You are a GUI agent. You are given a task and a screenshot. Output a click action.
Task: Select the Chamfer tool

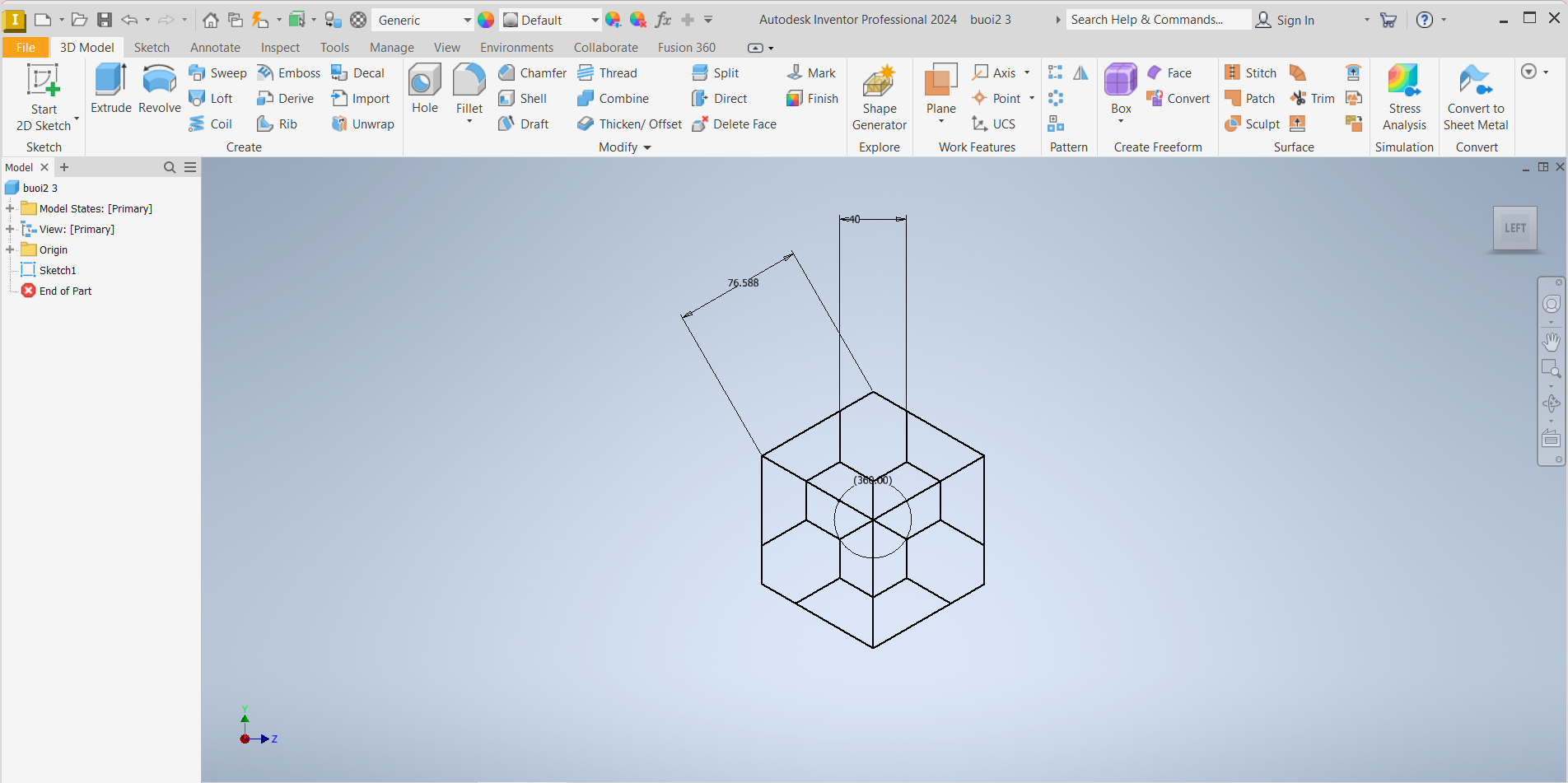[533, 73]
